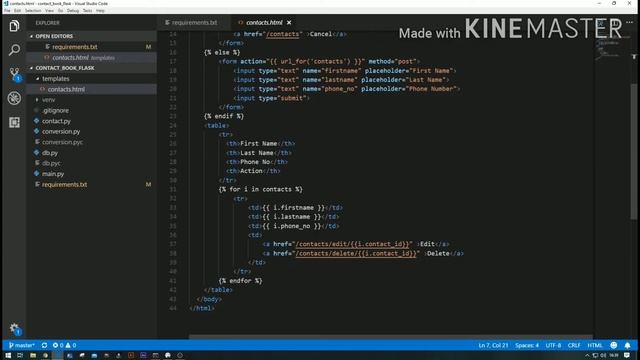This screenshot has height=360, width=640.
Task: Click the network tray icon
Action: [x=596, y=356]
